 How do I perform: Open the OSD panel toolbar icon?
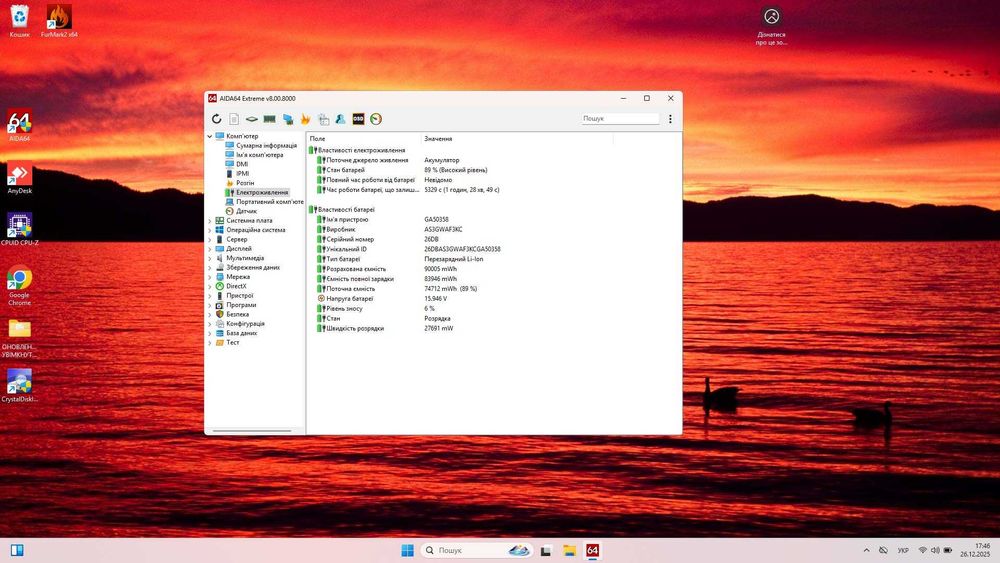coord(358,119)
